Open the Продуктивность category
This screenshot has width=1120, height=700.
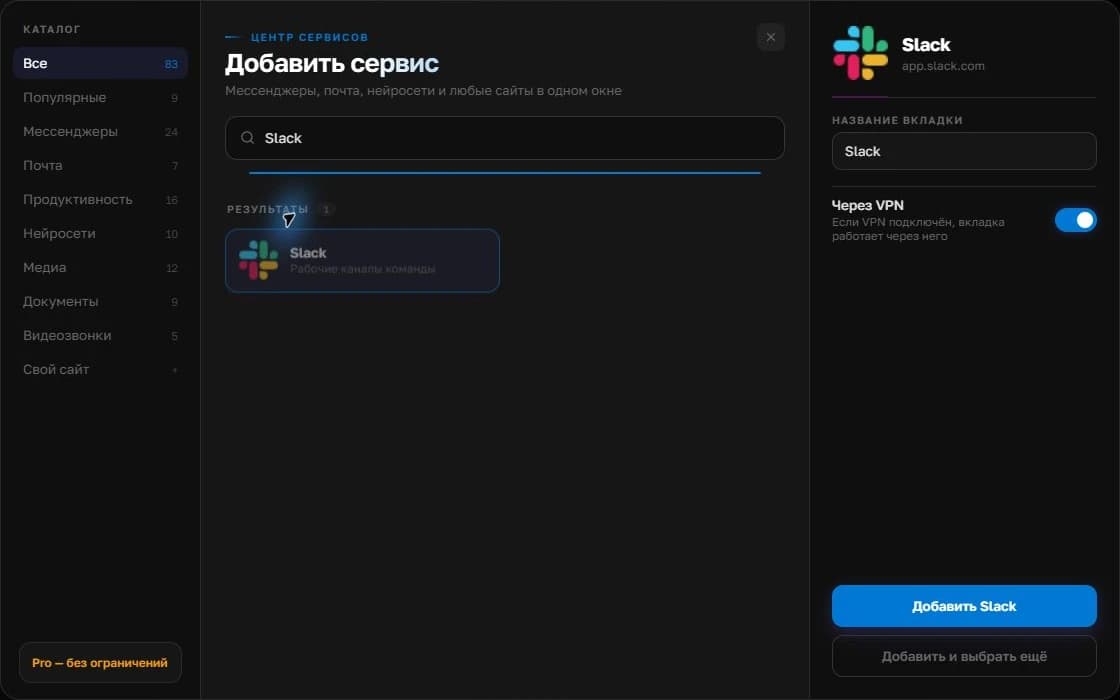tap(100, 199)
